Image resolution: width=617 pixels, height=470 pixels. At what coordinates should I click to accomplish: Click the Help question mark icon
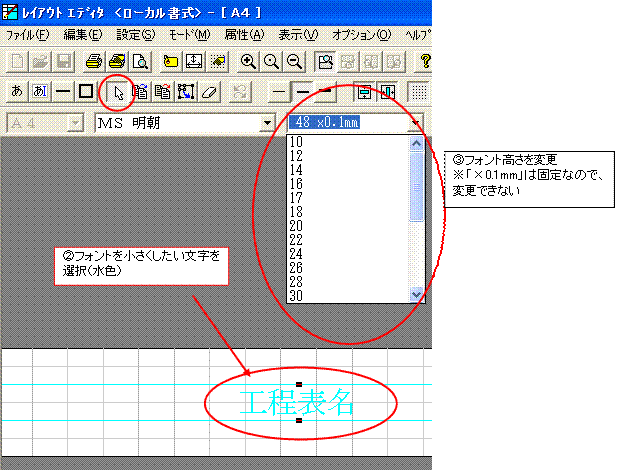[425, 61]
